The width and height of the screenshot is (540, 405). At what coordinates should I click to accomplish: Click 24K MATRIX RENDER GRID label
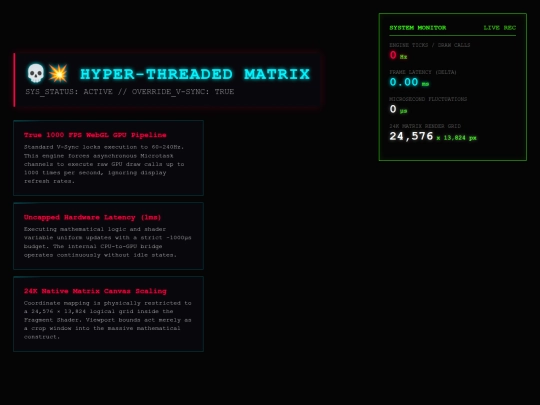pos(425,126)
